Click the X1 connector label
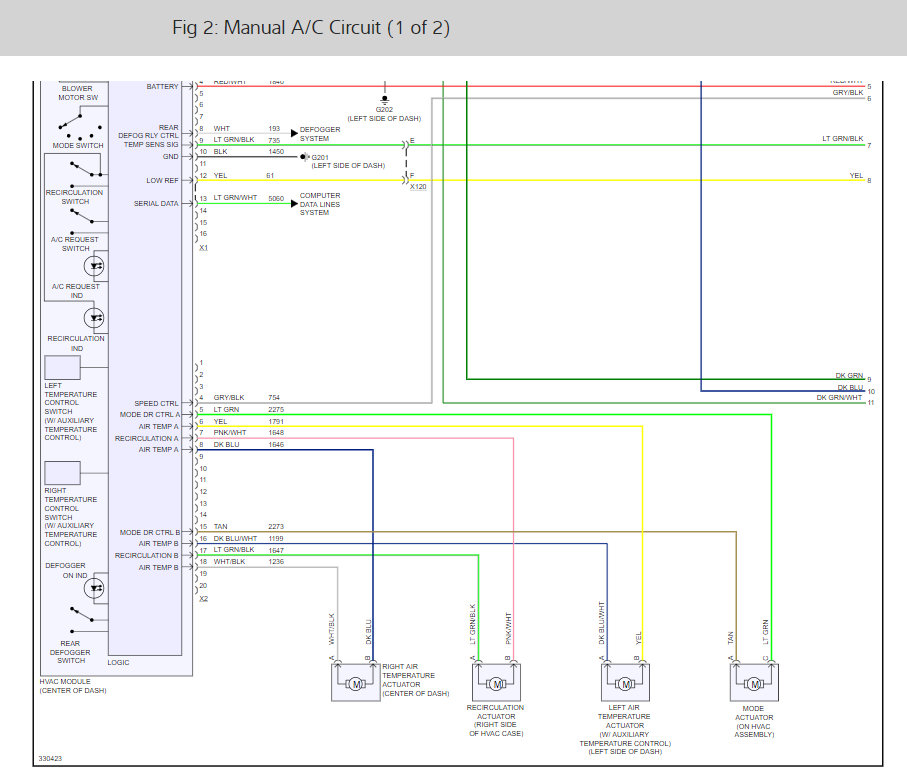 [x=203, y=248]
